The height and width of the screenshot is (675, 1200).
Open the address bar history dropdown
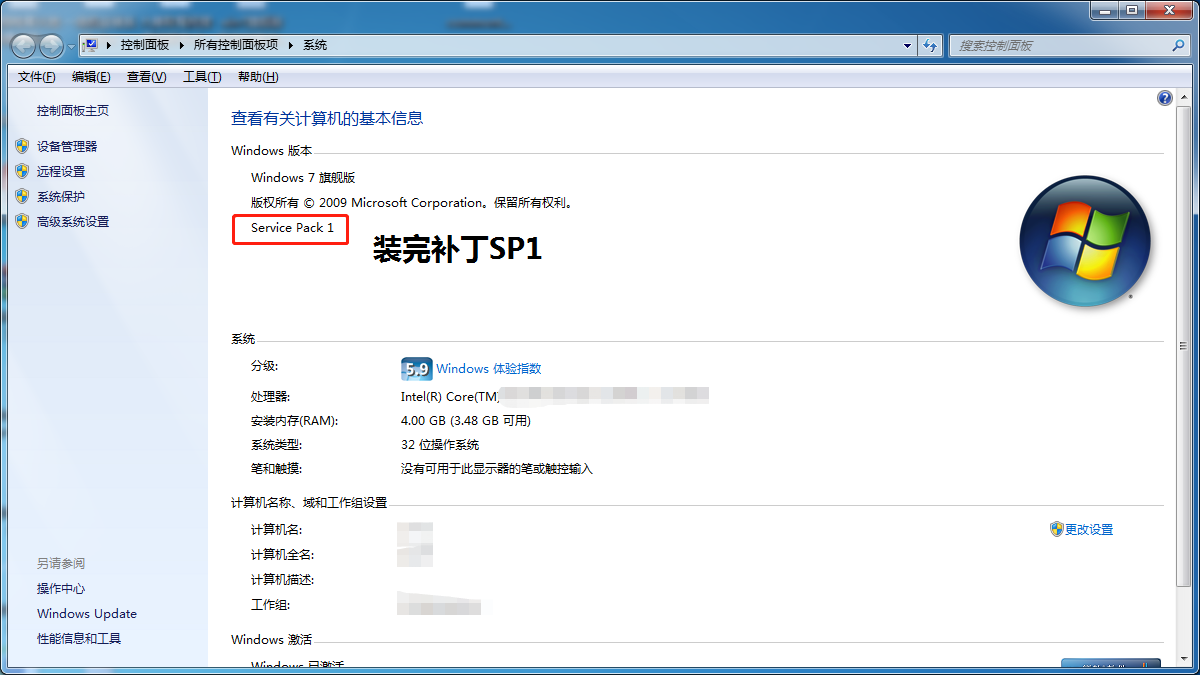click(x=907, y=46)
